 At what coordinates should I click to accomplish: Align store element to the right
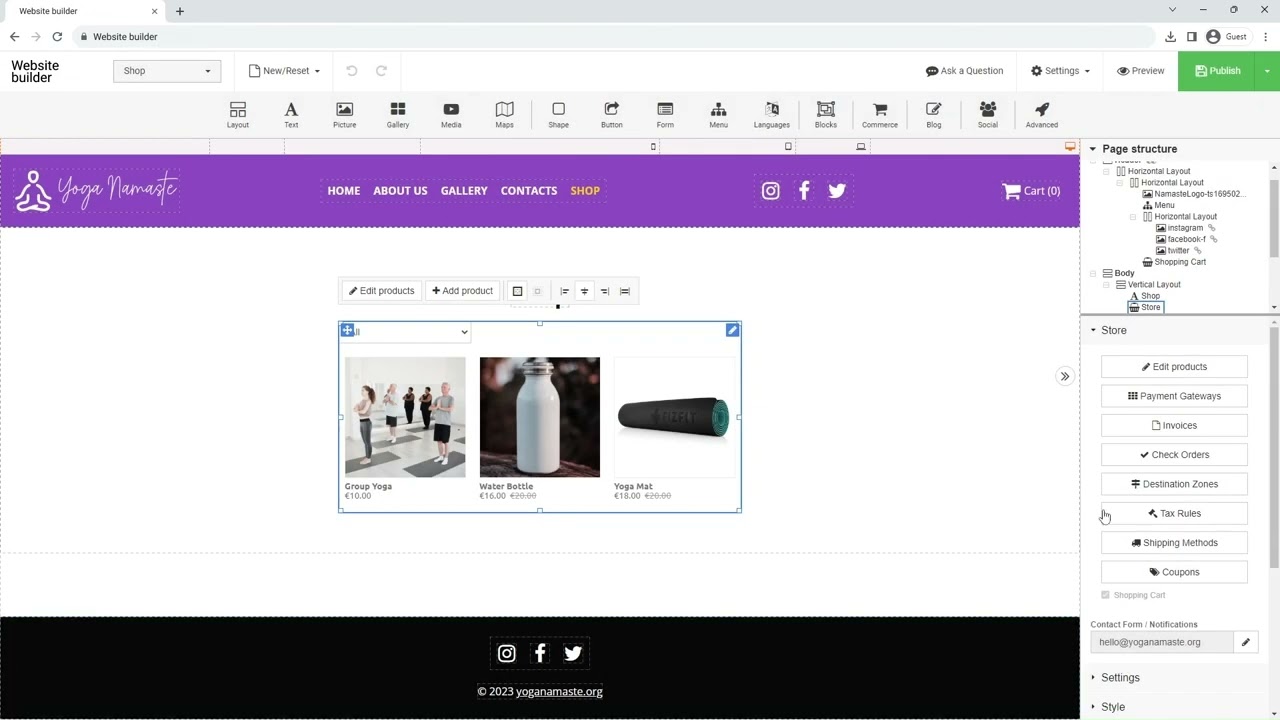point(605,291)
